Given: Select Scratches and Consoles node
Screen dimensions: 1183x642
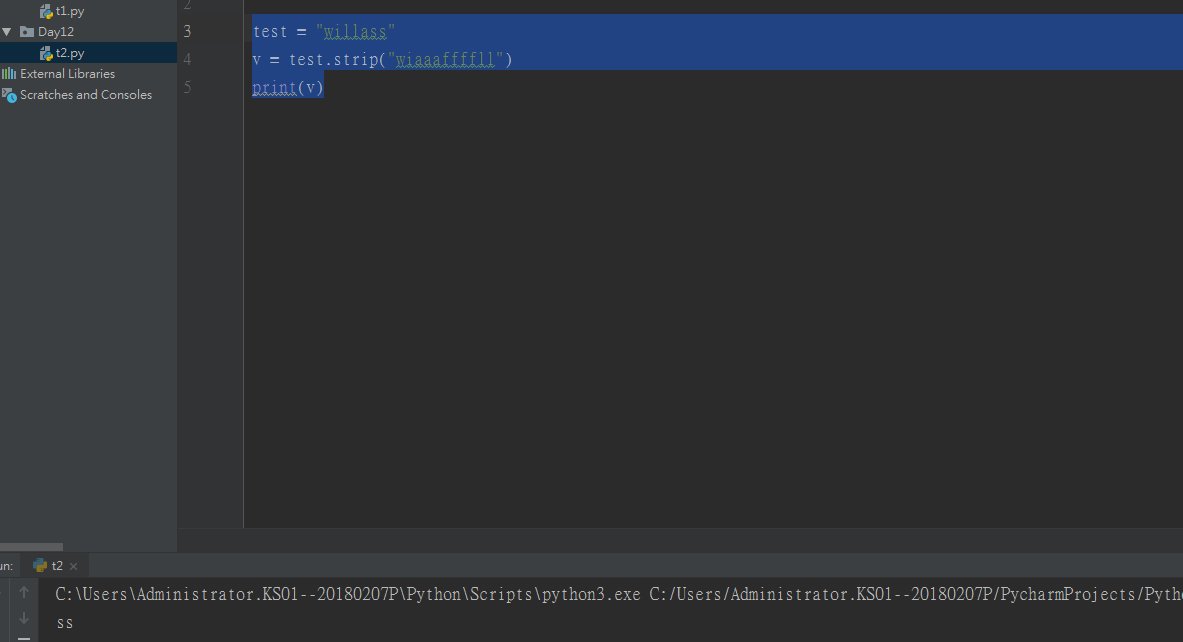Looking at the screenshot, I should (86, 95).
